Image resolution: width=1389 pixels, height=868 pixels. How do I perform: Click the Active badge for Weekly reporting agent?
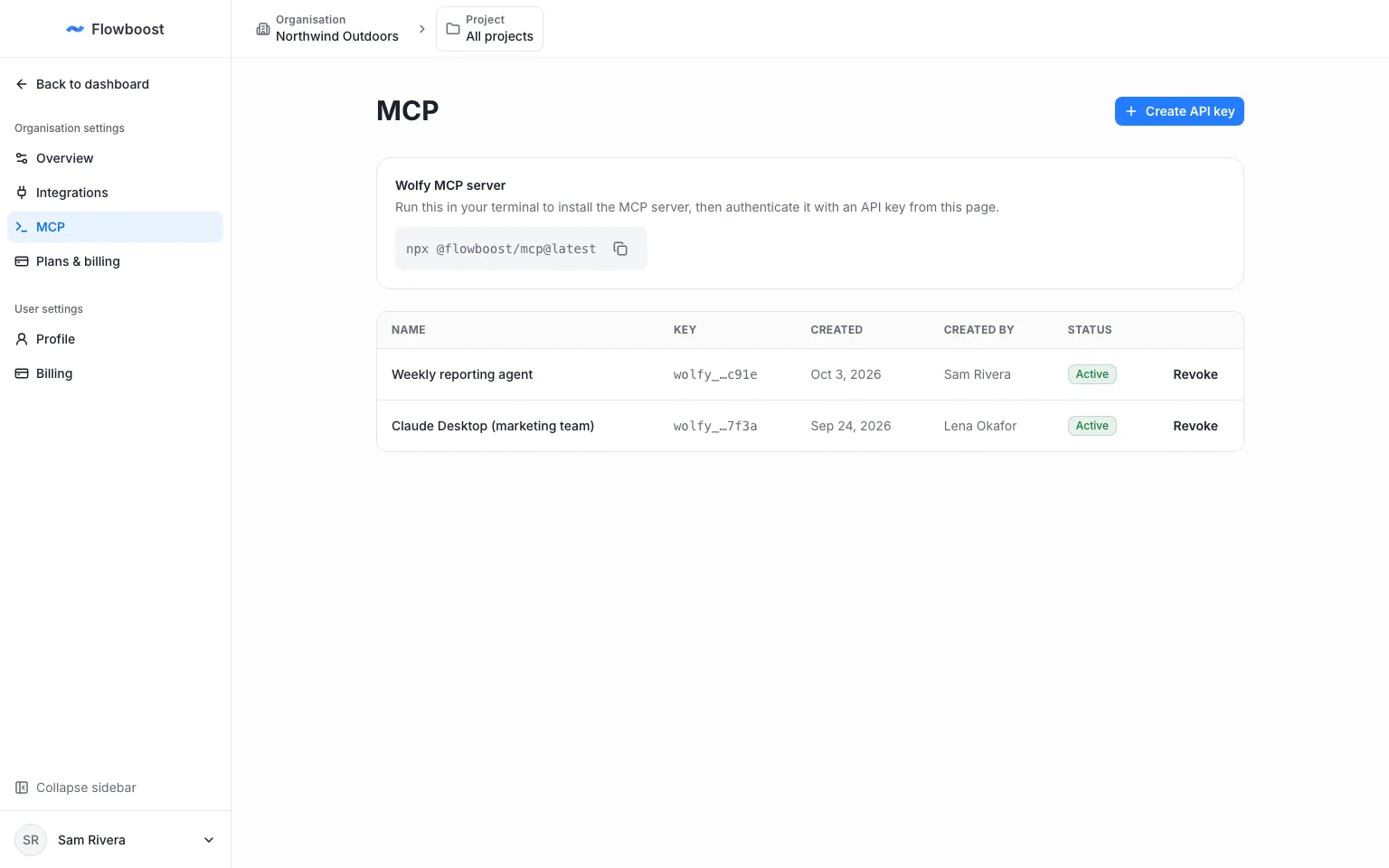1092,374
